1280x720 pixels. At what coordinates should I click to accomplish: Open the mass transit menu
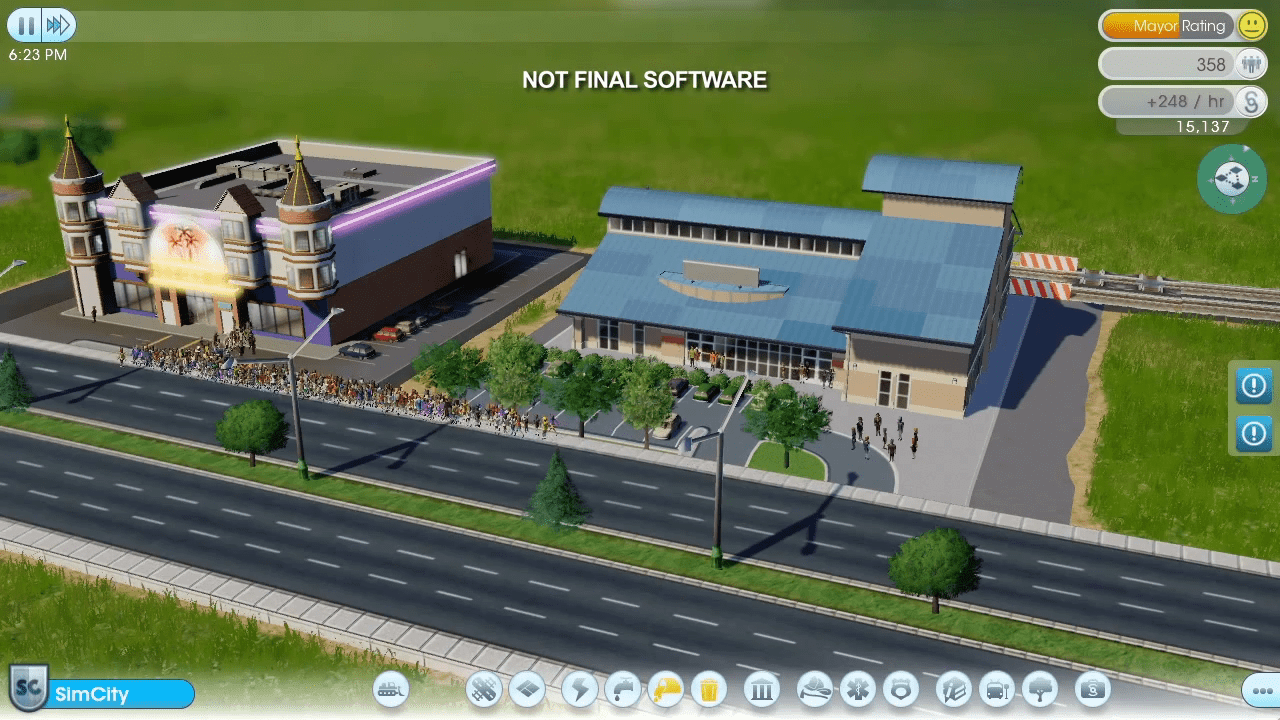(995, 690)
